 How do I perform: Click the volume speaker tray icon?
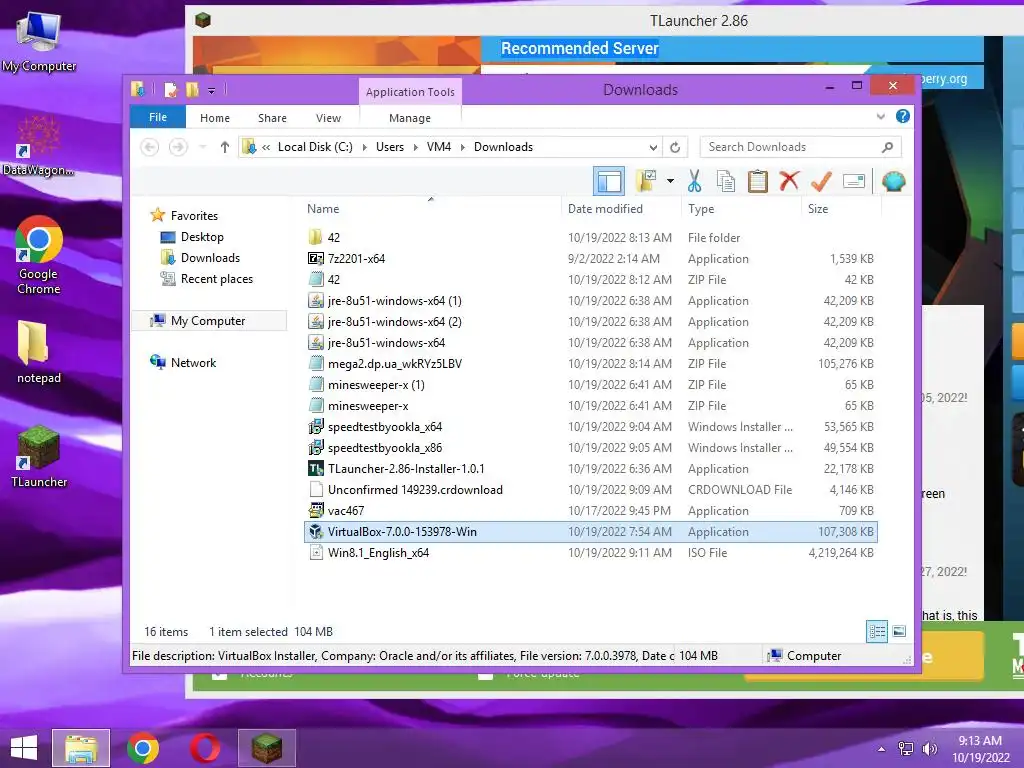point(929,749)
